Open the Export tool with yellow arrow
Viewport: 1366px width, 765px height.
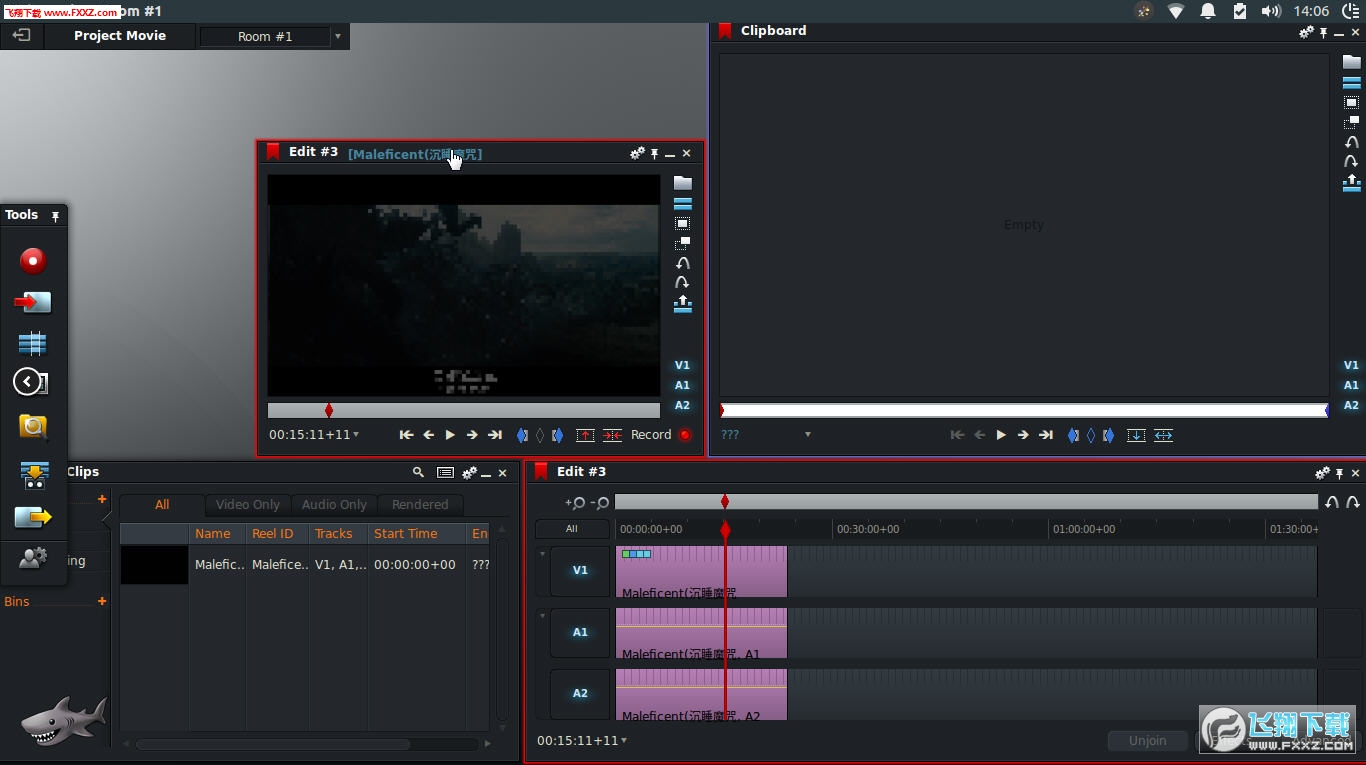(33, 517)
